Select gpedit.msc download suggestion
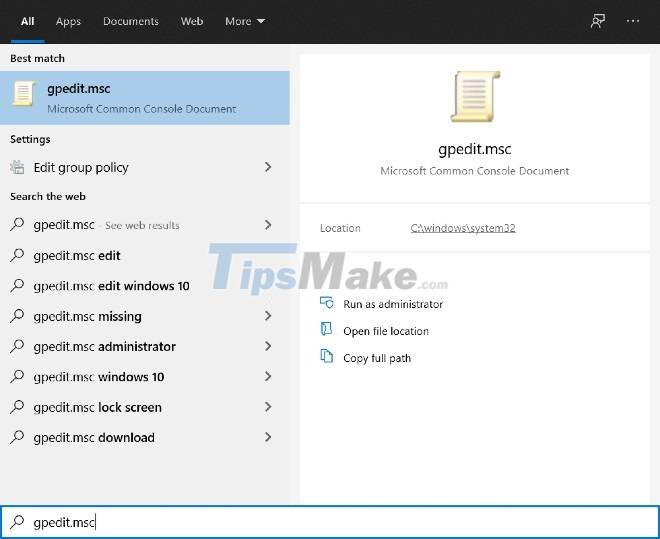660x539 pixels. [145, 438]
